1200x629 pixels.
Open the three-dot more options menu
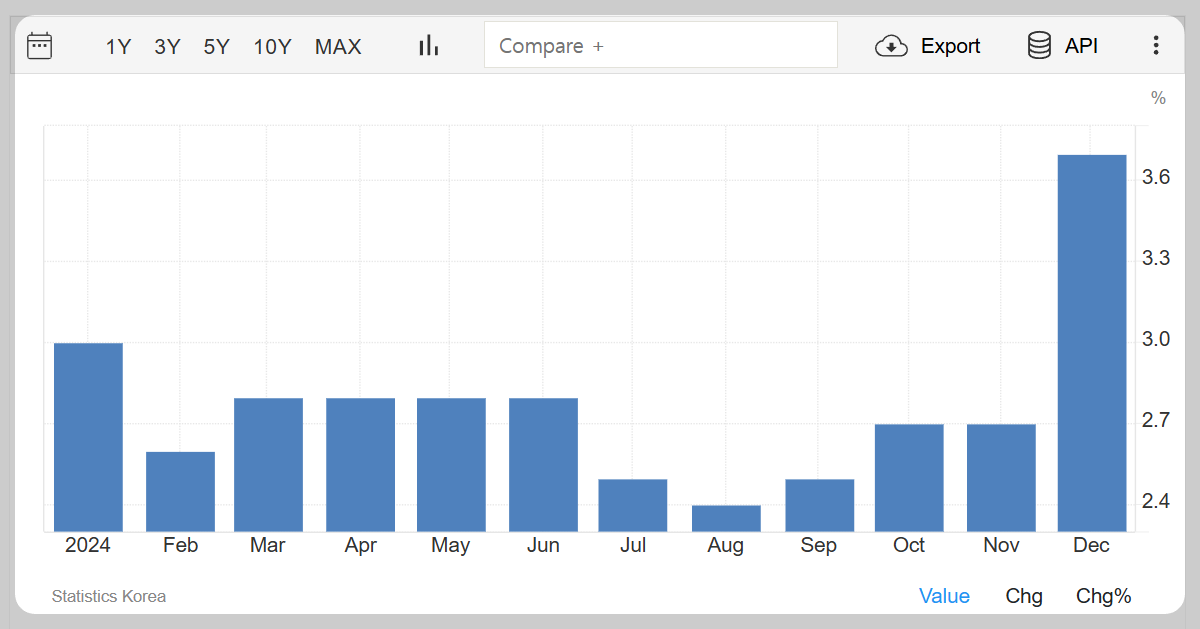click(x=1156, y=46)
